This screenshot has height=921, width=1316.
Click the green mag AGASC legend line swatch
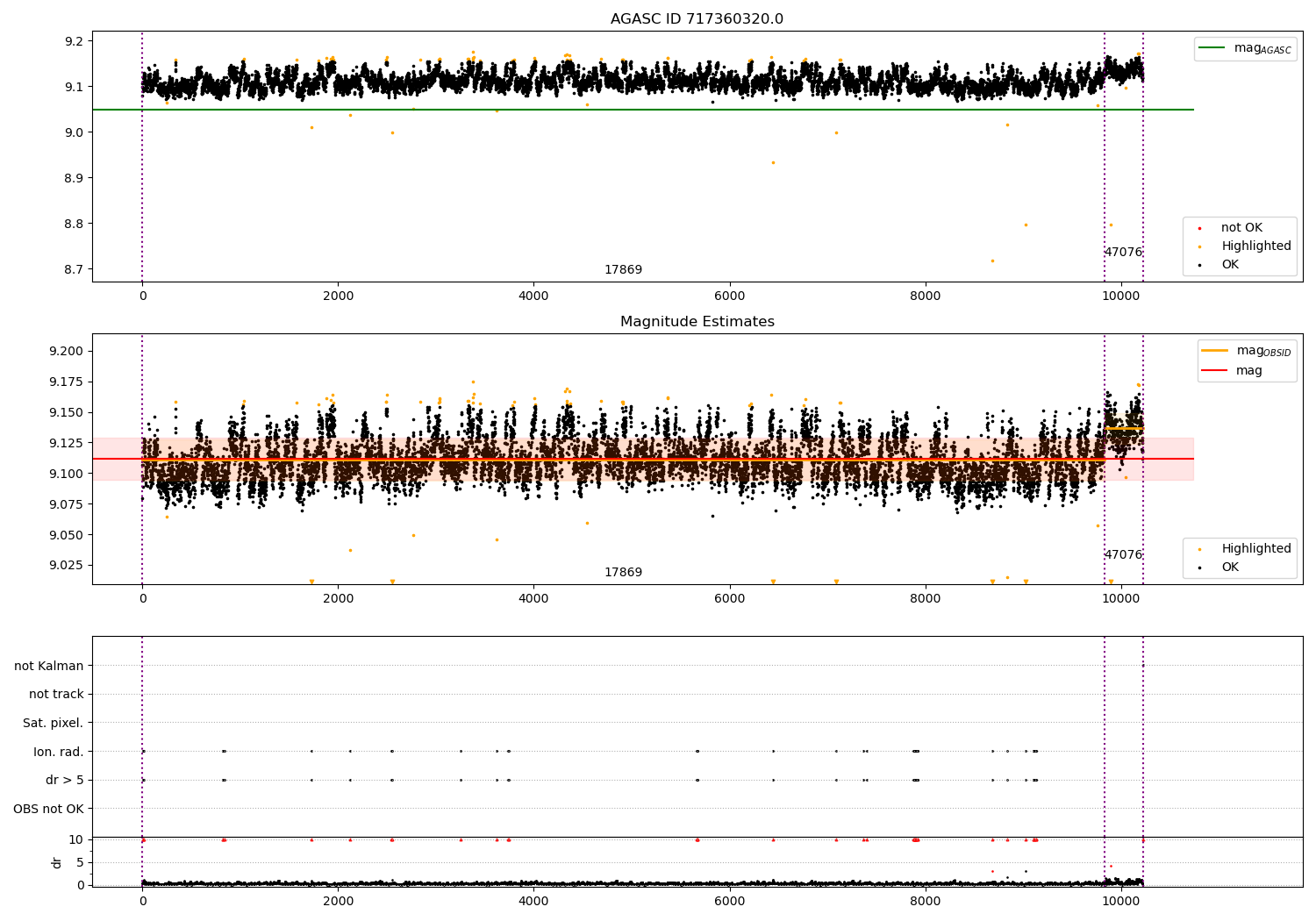click(x=1213, y=48)
